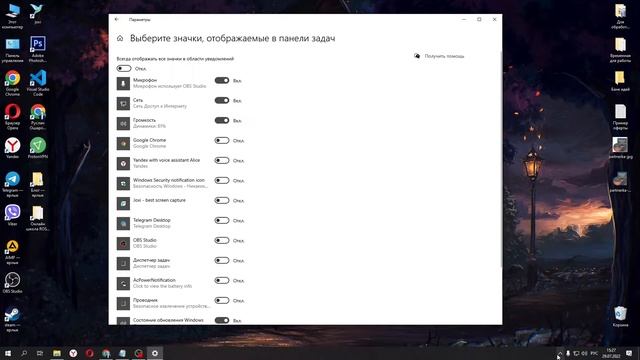Open Opera from the taskbar
640x360 pixels.
click(x=89, y=353)
